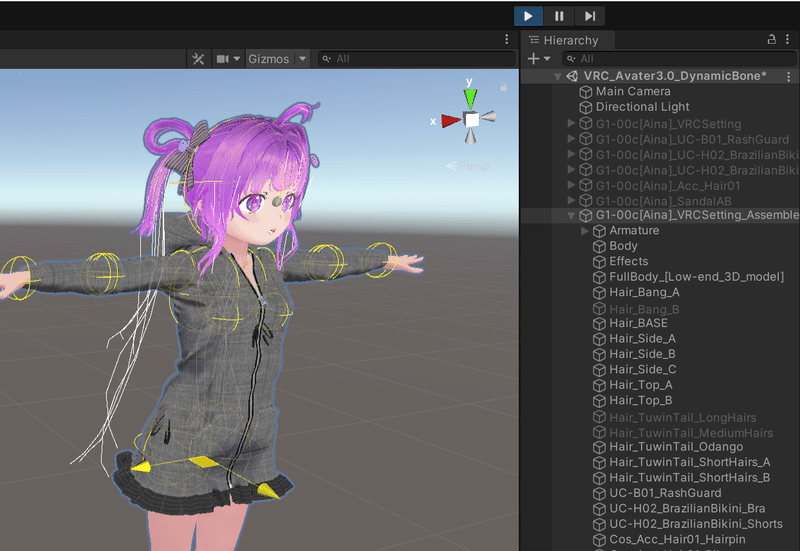Select the Hierarchy tab
800x551 pixels.
(568, 40)
